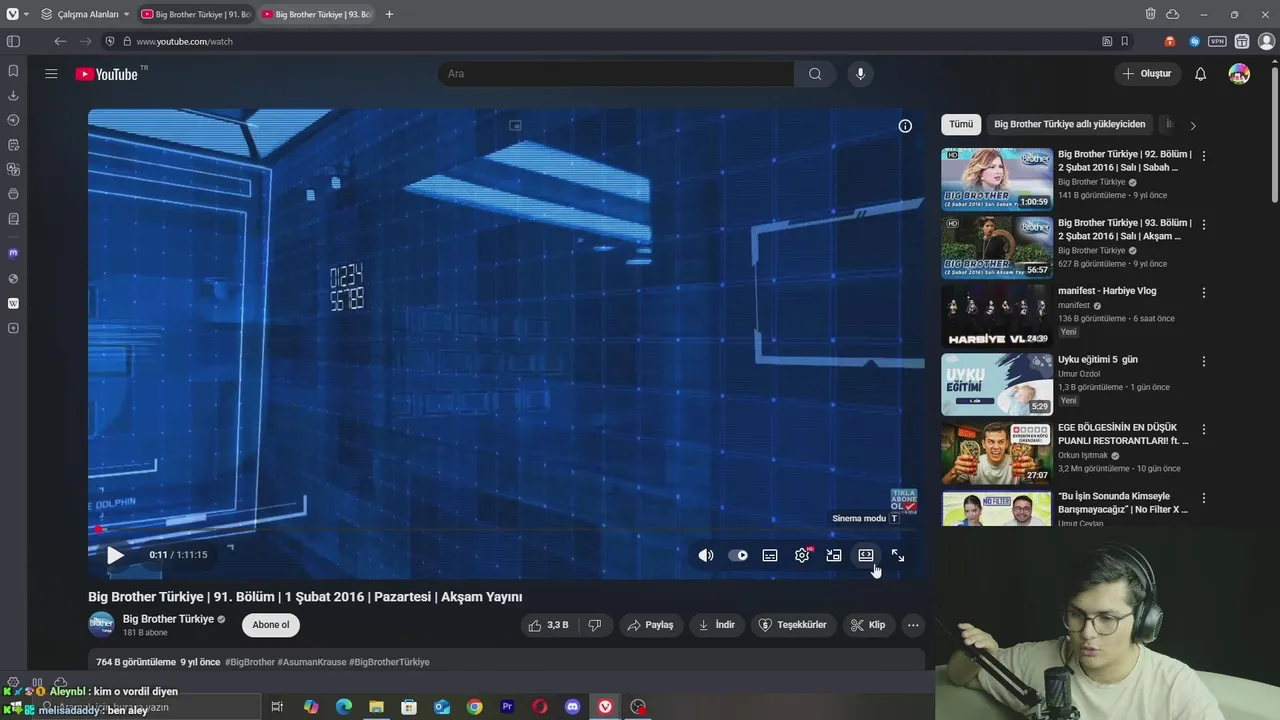Play the video
Image resolution: width=1280 pixels, height=720 pixels.
(115, 555)
